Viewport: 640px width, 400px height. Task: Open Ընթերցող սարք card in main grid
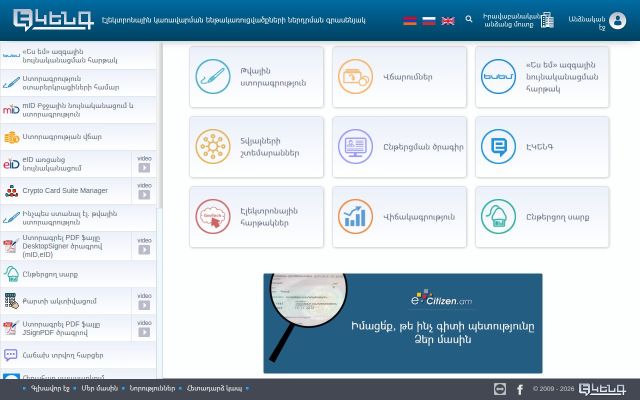tap(542, 217)
